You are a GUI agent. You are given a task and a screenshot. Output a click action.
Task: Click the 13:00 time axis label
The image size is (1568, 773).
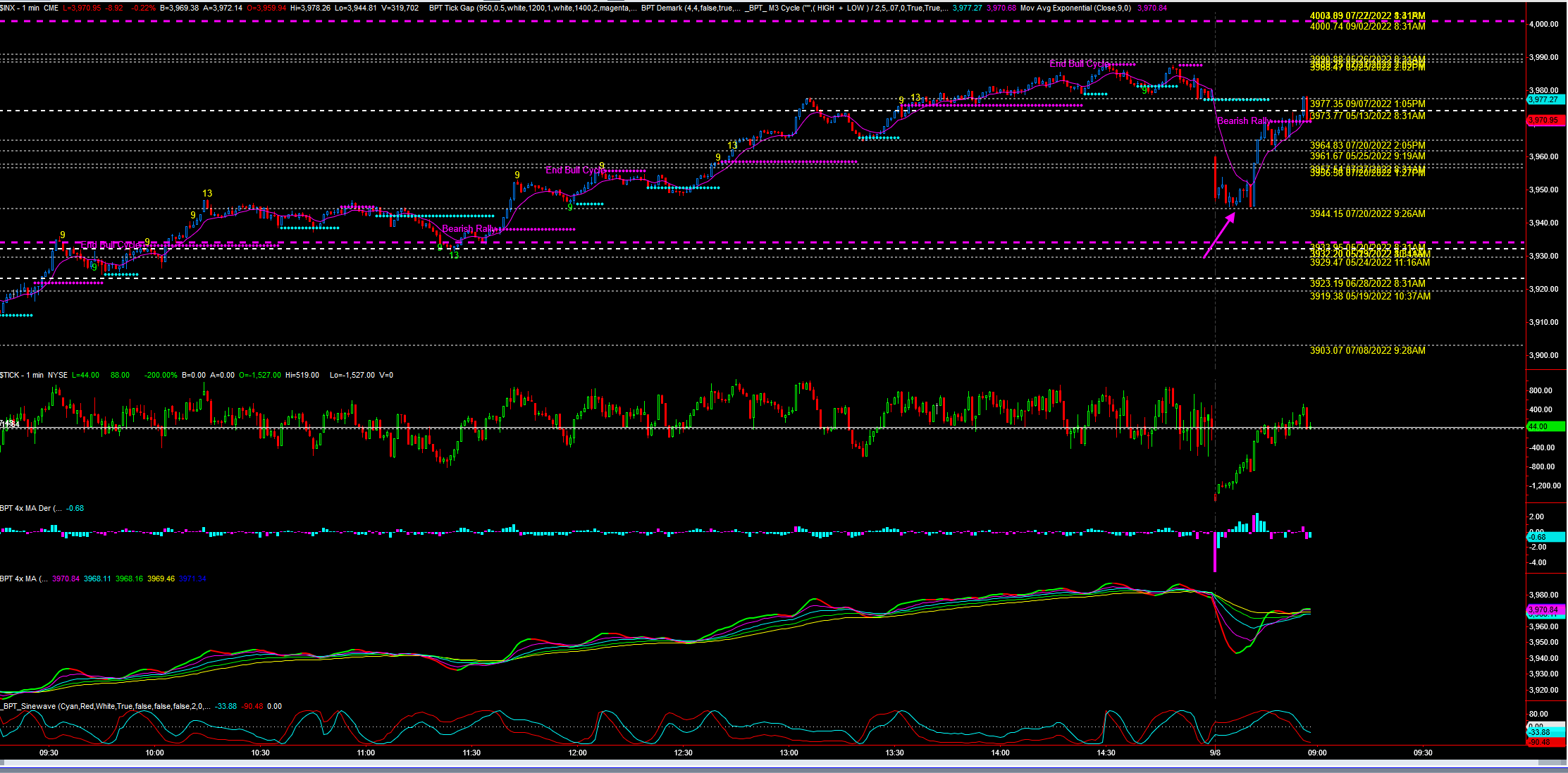point(789,753)
